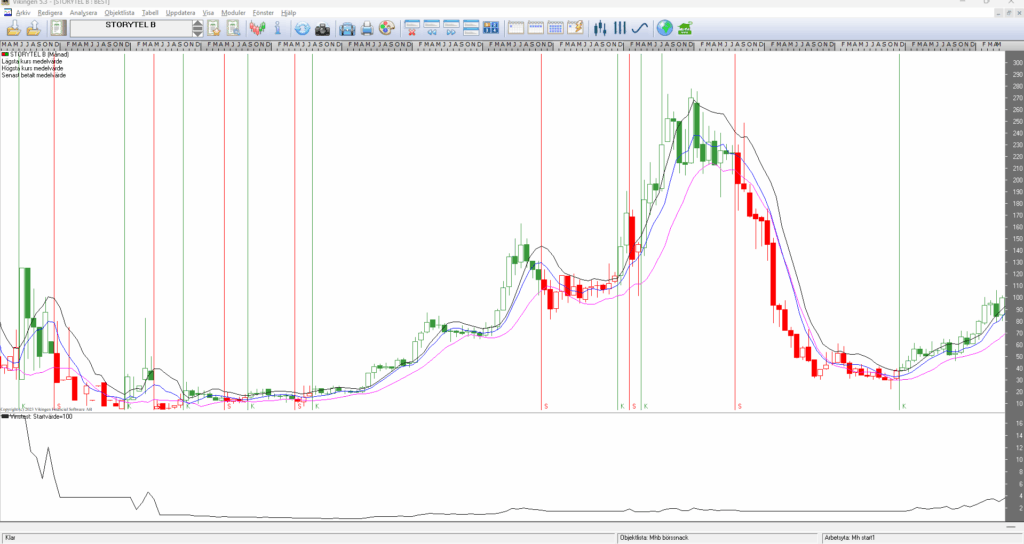This screenshot has height=544, width=1024.
Task: Click the green bull market icon
Action: [x=684, y=28]
